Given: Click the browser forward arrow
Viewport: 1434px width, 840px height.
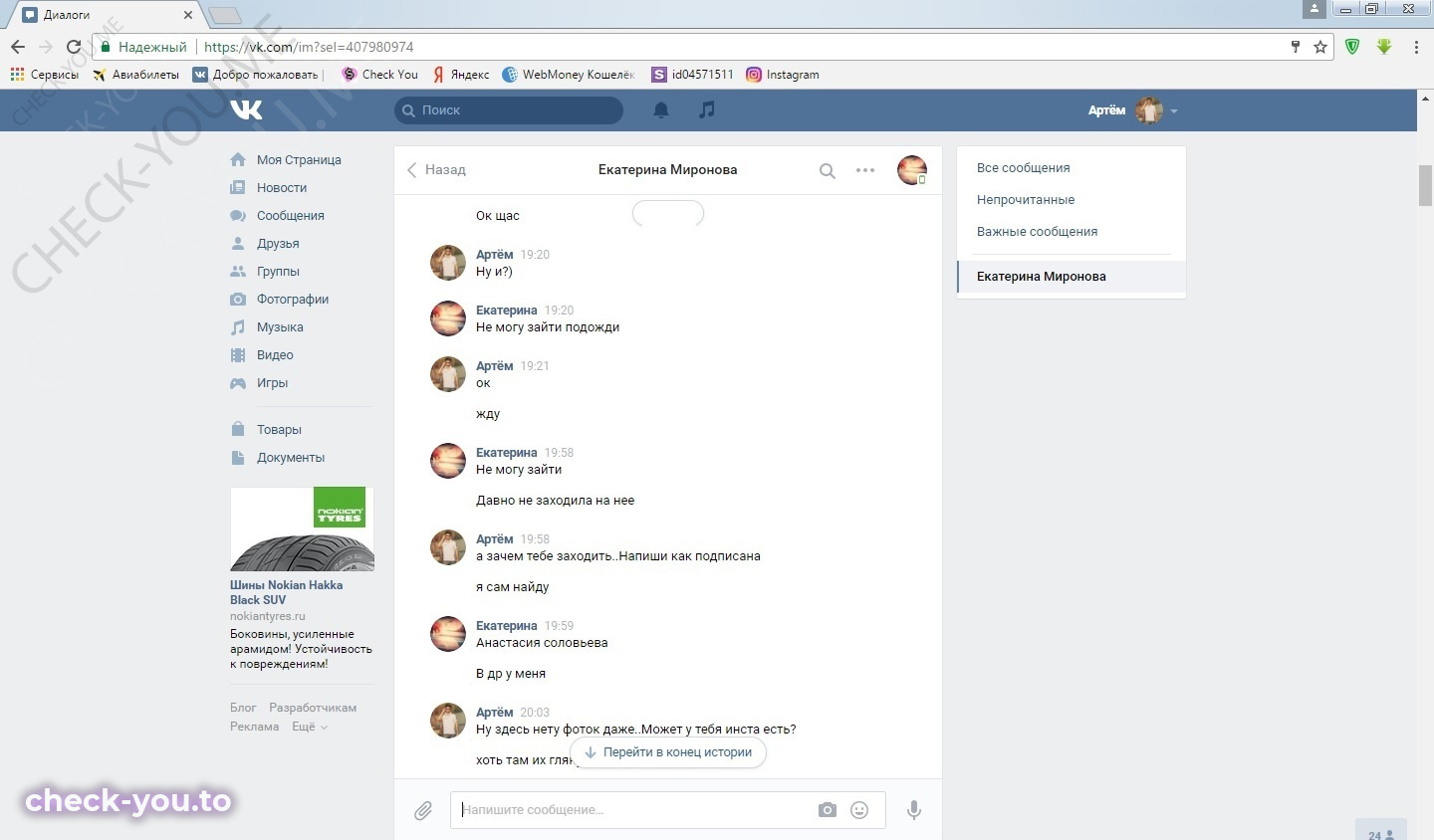Looking at the screenshot, I should pyautogui.click(x=46, y=47).
